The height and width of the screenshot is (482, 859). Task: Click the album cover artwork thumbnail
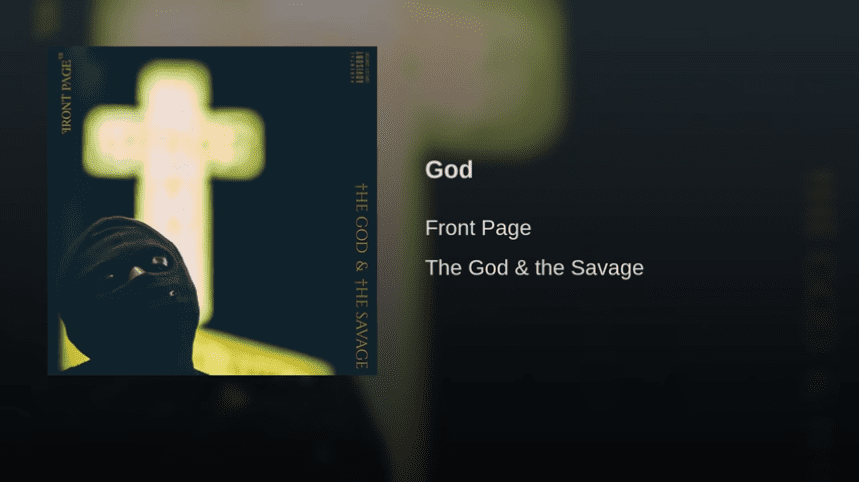(213, 211)
